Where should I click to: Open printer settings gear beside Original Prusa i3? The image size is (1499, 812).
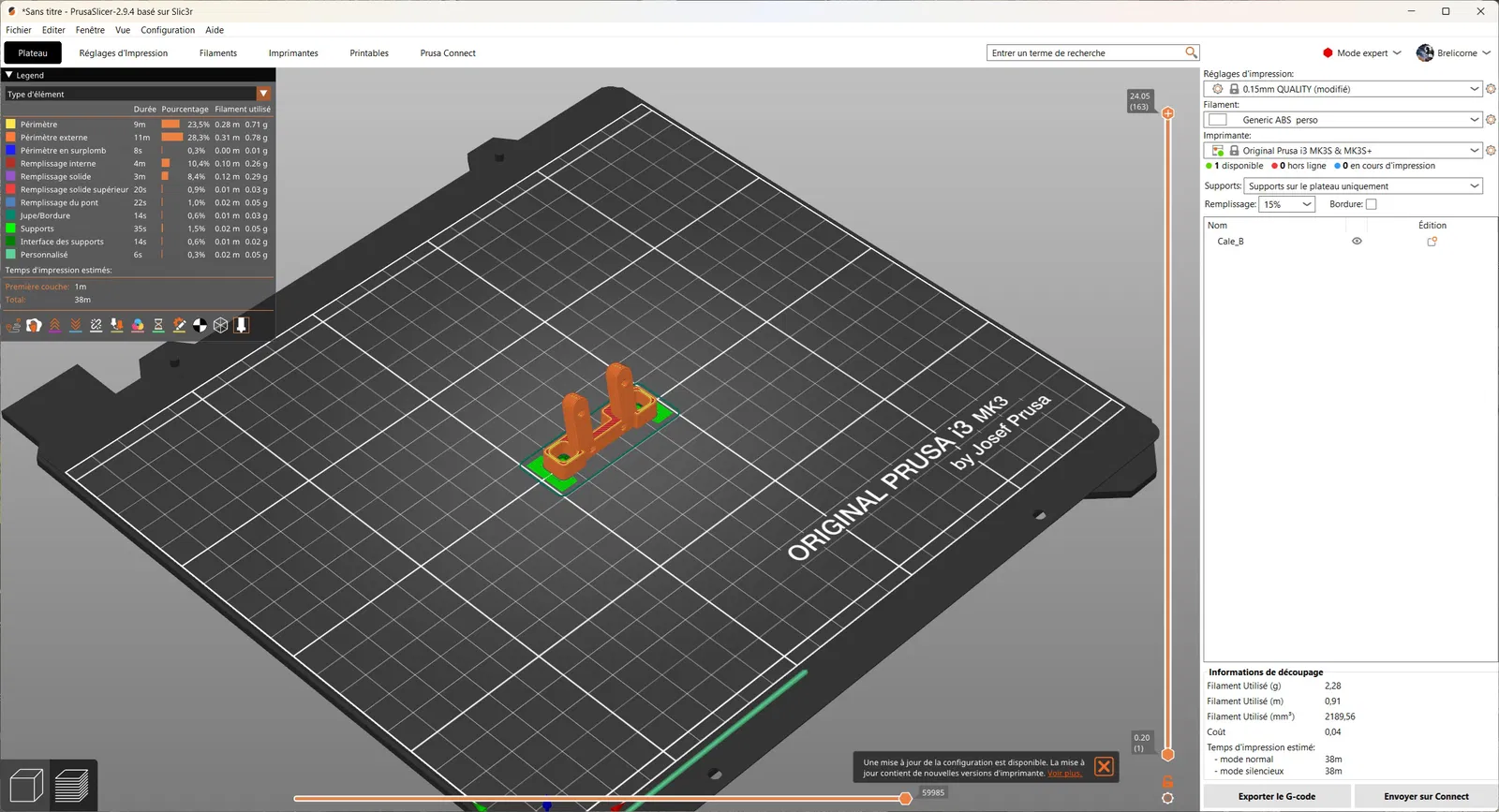click(x=1491, y=151)
